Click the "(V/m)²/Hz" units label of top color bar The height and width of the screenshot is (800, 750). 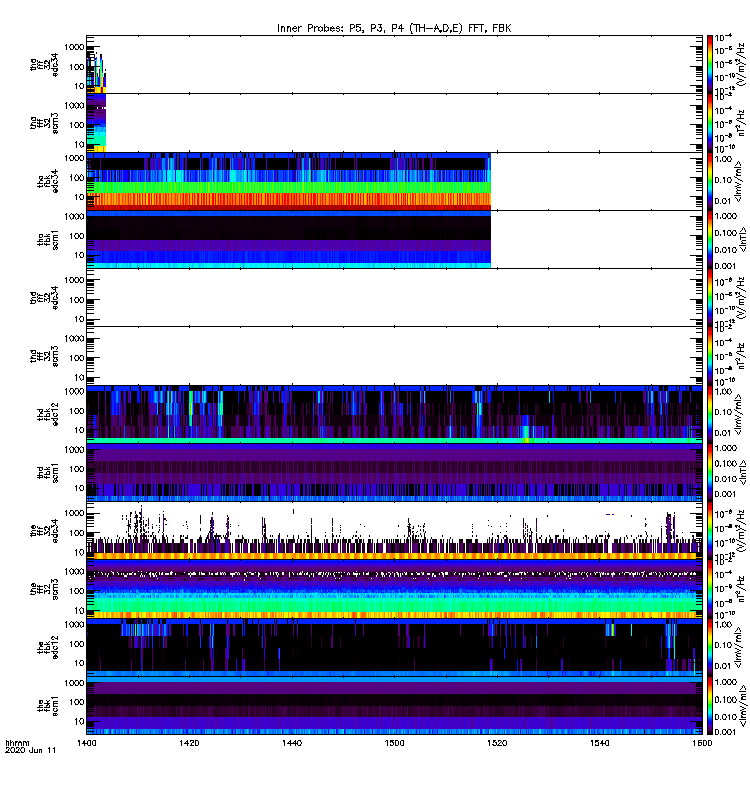point(740,64)
